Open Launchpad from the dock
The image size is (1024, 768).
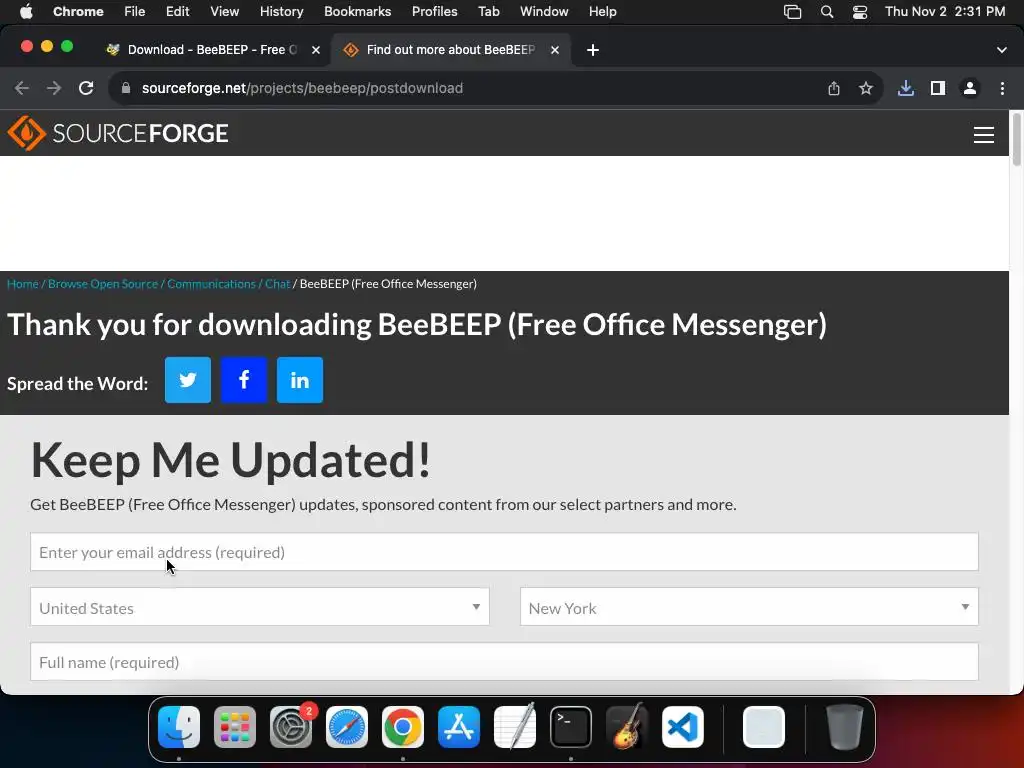point(235,727)
